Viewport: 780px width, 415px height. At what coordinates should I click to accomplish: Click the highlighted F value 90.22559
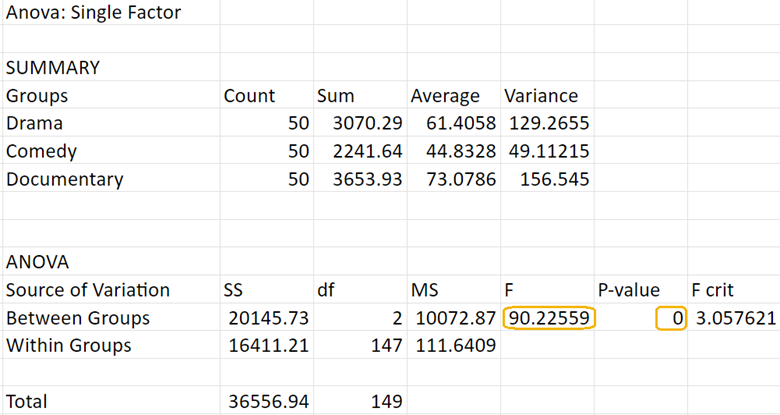coord(549,318)
